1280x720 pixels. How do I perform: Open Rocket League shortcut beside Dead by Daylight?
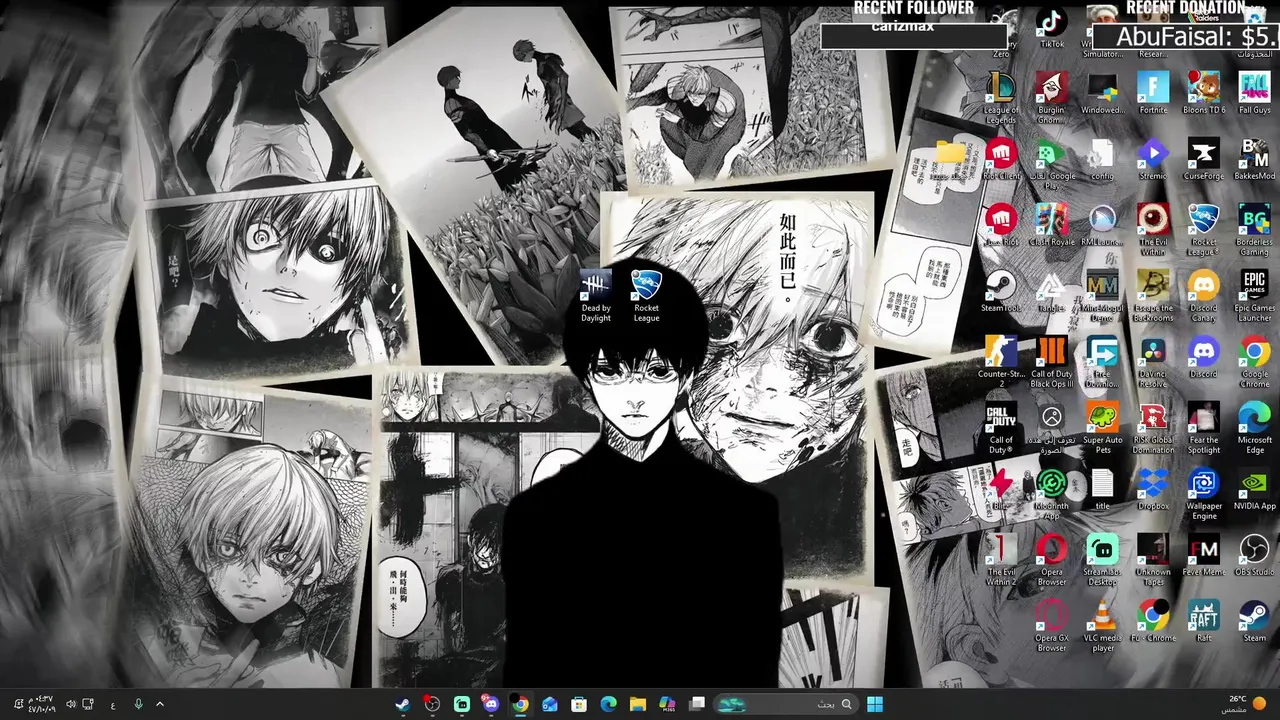[x=646, y=295]
